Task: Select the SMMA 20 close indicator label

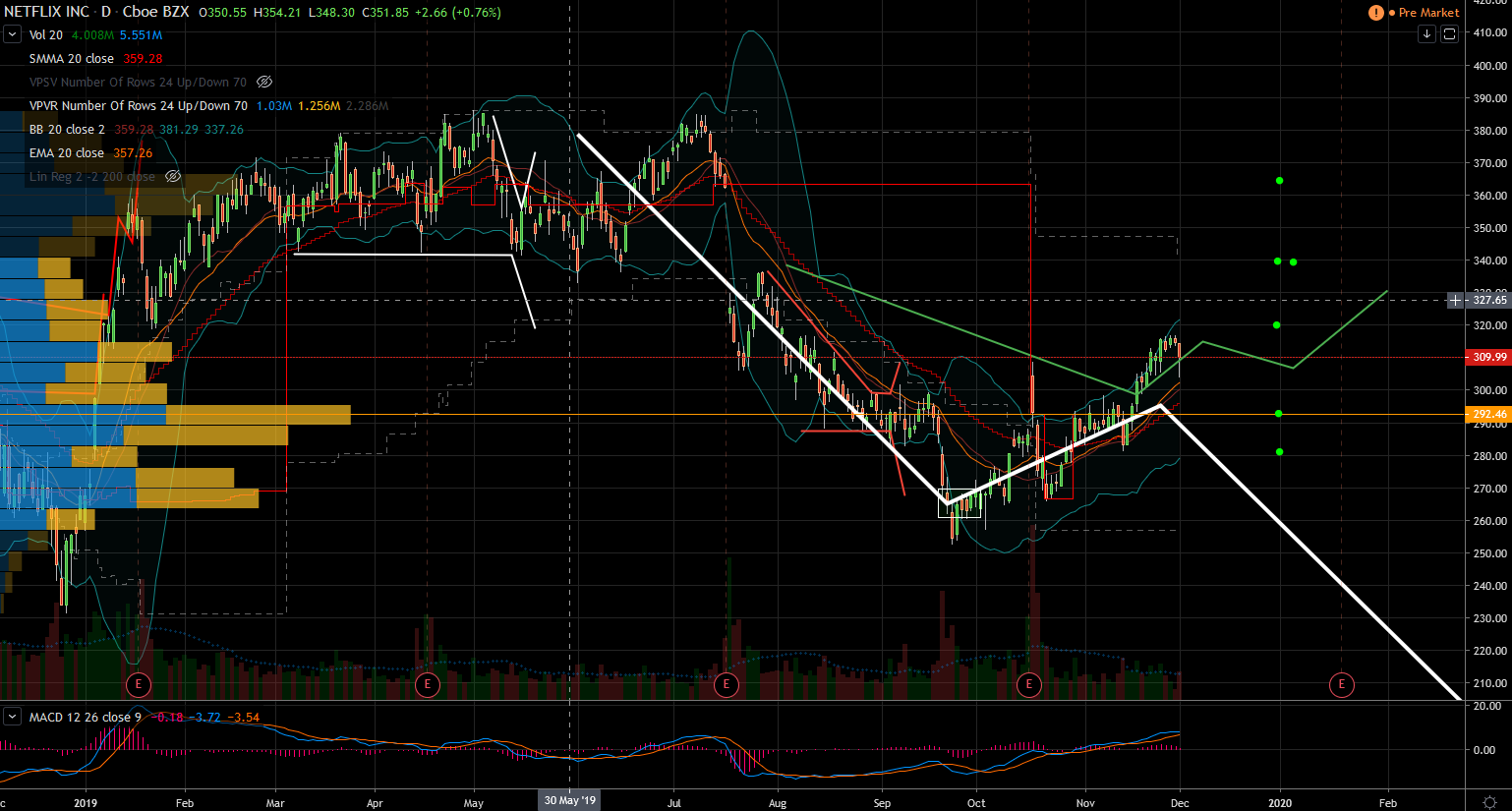Action: (72, 59)
